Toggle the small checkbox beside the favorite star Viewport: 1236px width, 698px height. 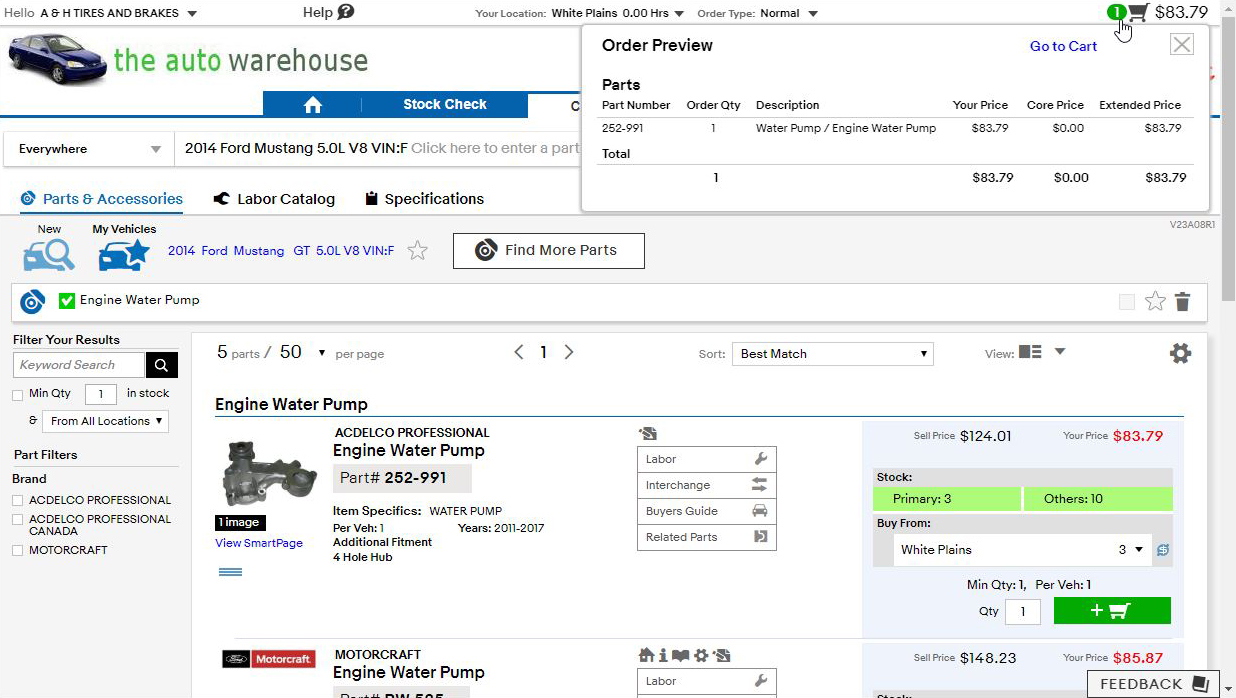click(1127, 302)
